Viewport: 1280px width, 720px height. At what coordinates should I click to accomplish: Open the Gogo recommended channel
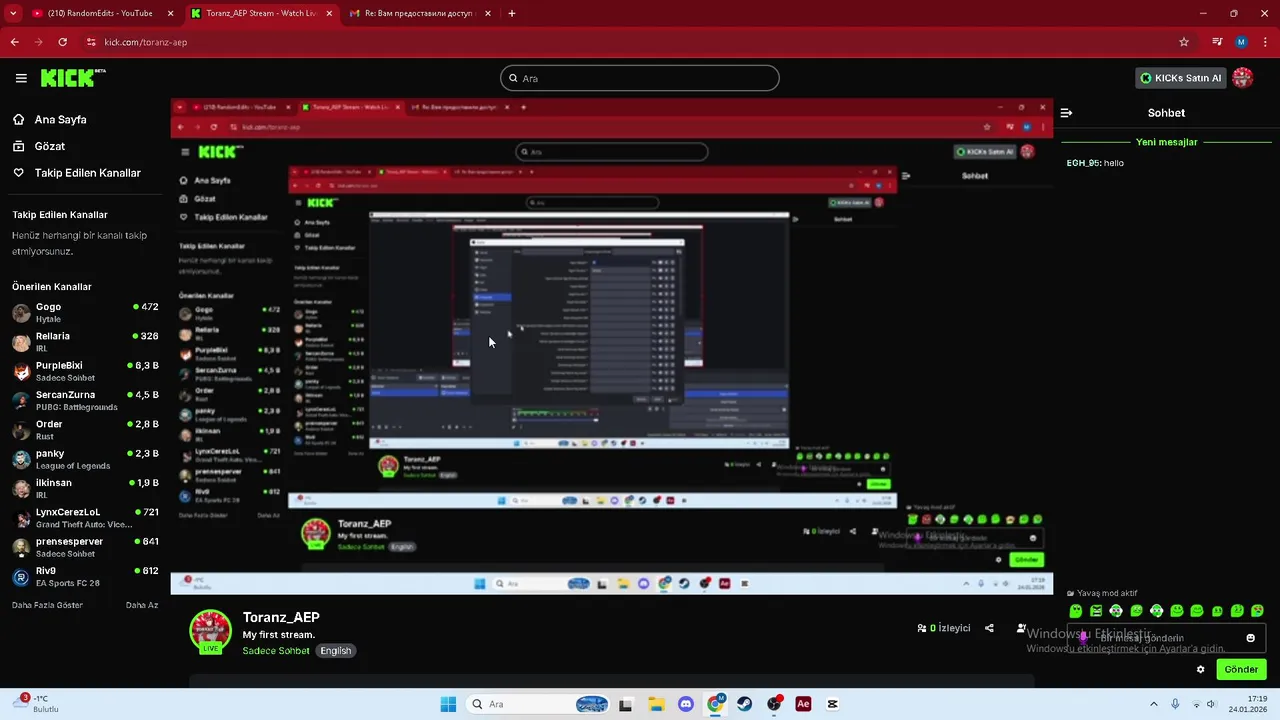(x=85, y=312)
